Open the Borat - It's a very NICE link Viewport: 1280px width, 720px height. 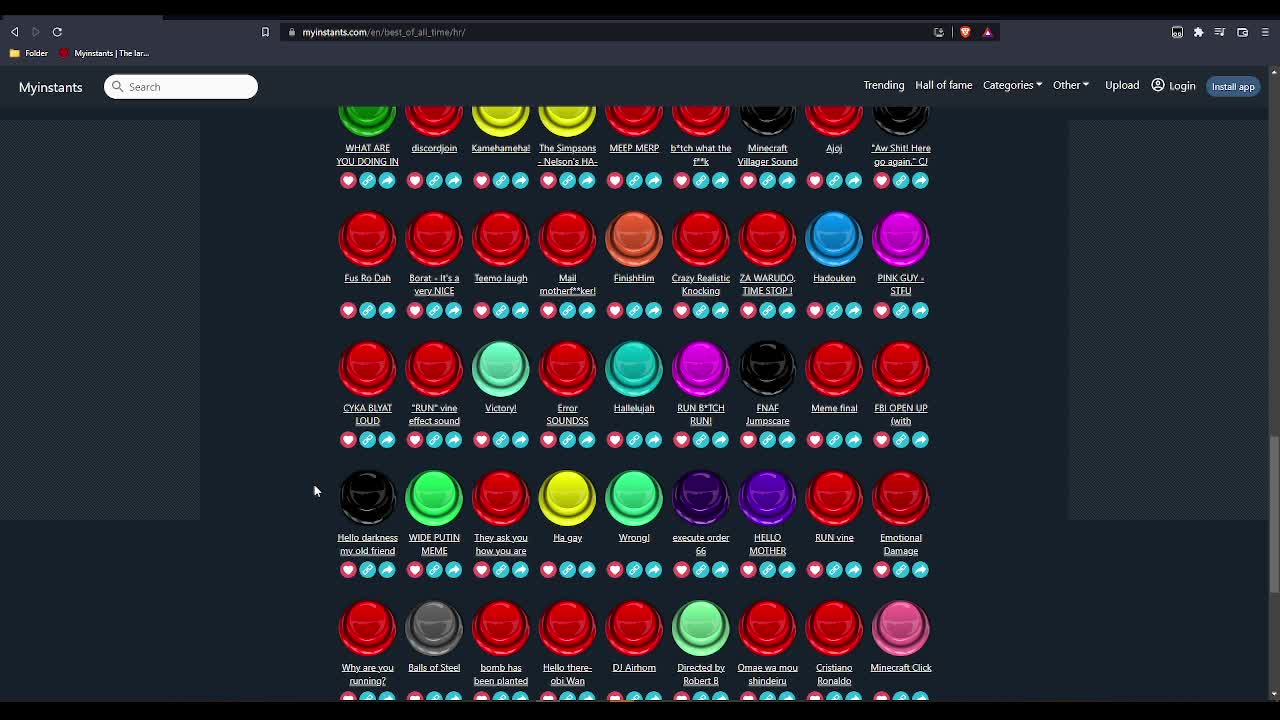434,284
